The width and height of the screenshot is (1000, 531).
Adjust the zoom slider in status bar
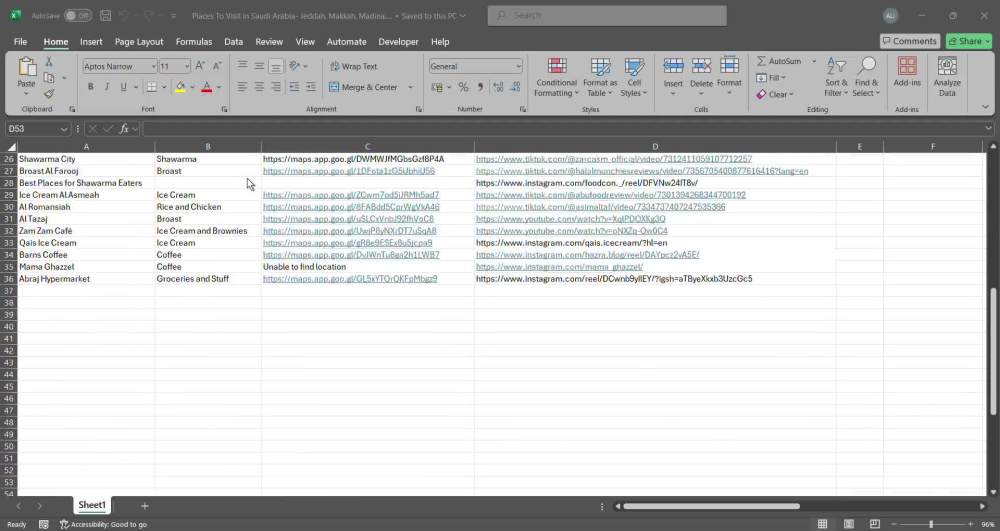point(931,524)
